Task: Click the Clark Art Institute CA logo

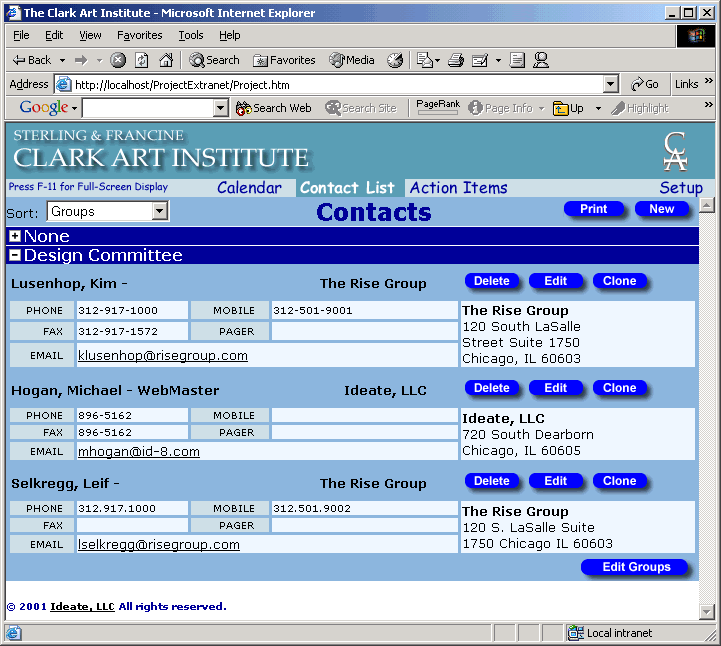Action: tap(675, 151)
